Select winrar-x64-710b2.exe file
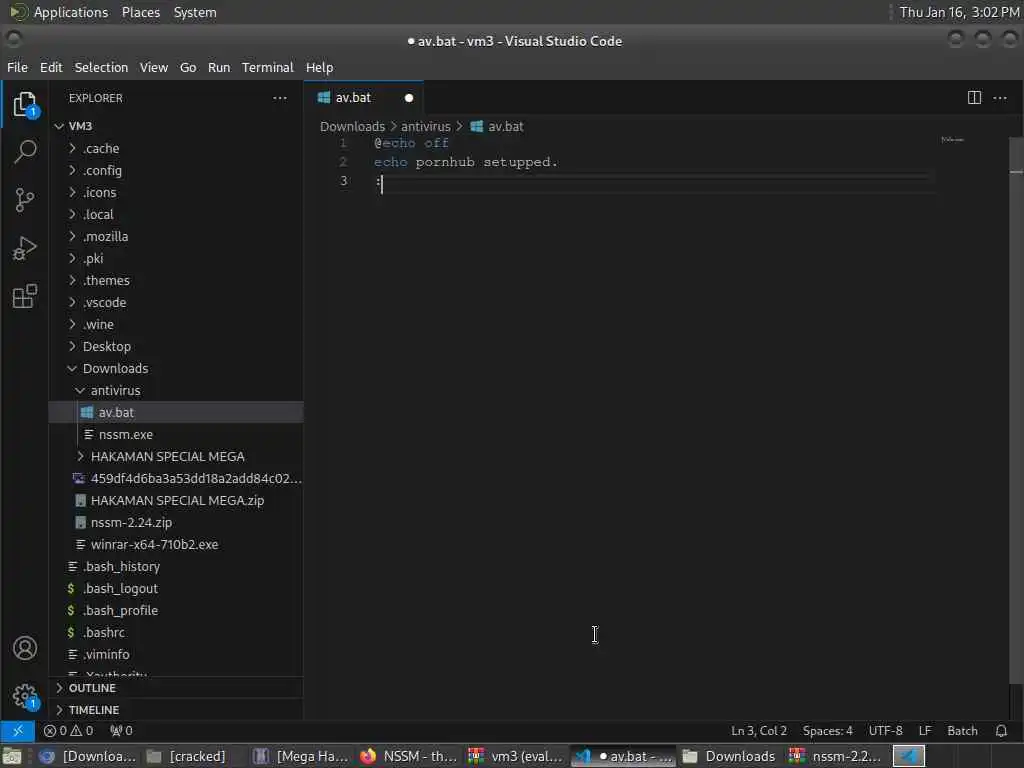 [x=176, y=545]
